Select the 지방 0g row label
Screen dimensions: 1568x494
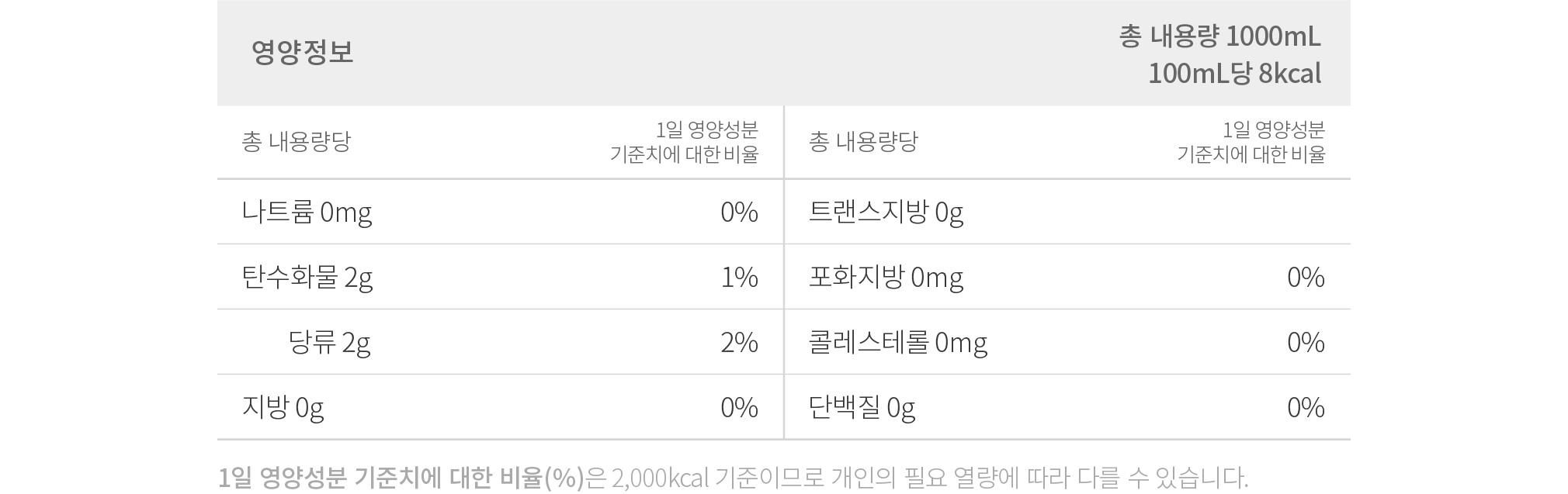tap(283, 407)
